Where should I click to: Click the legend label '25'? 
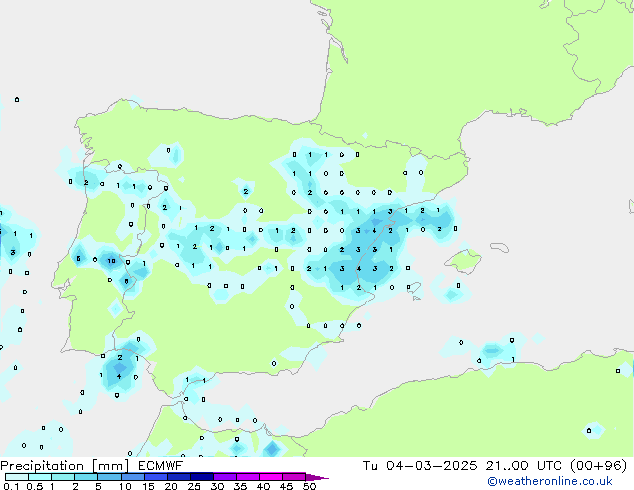(x=194, y=486)
